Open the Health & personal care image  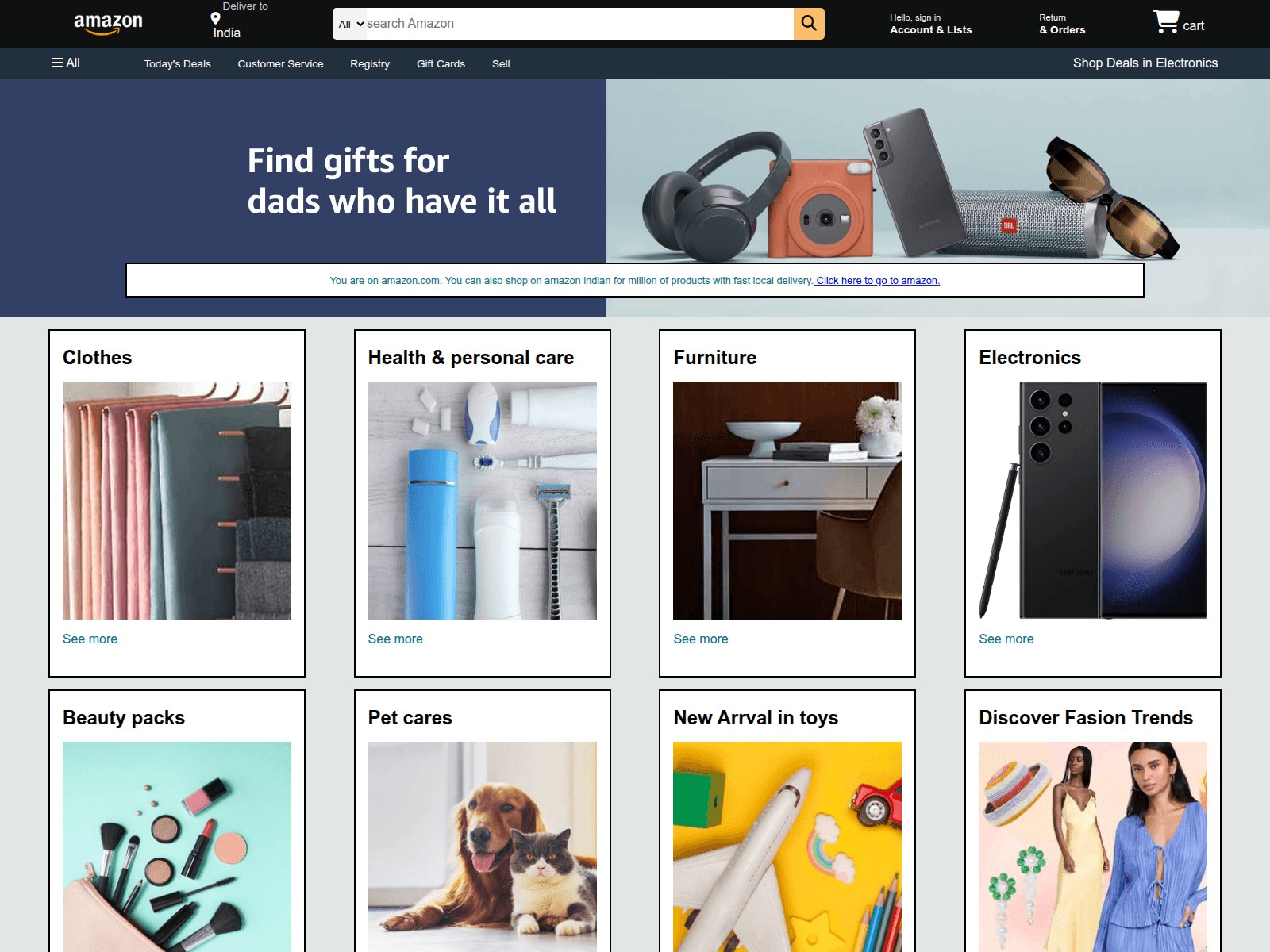[483, 501]
